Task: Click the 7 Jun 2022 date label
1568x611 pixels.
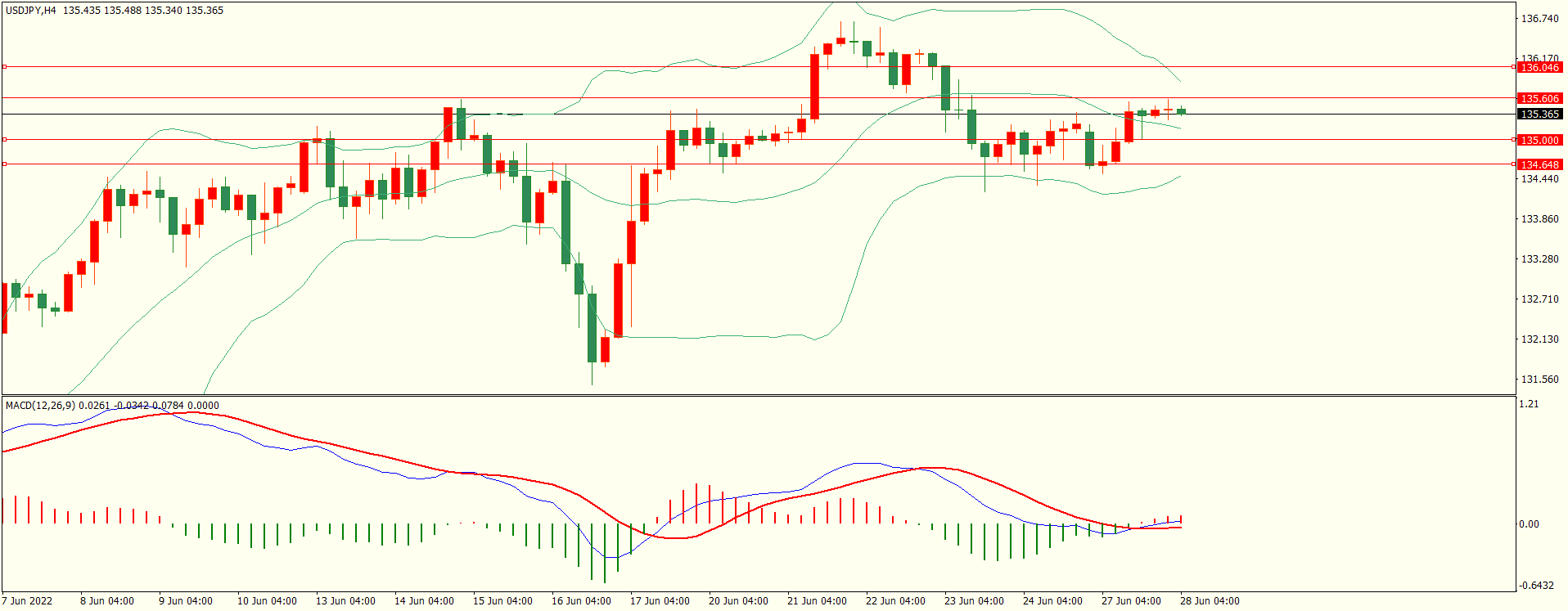Action: coord(27,601)
